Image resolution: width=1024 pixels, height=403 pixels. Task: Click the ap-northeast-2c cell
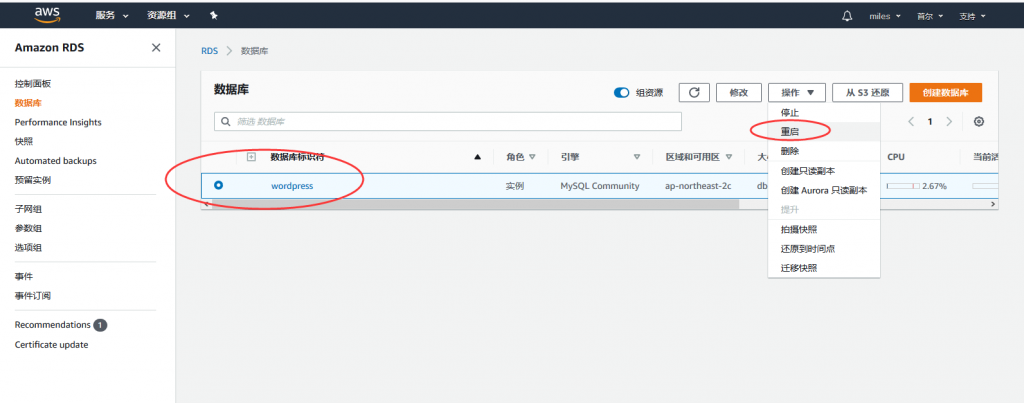(698, 186)
